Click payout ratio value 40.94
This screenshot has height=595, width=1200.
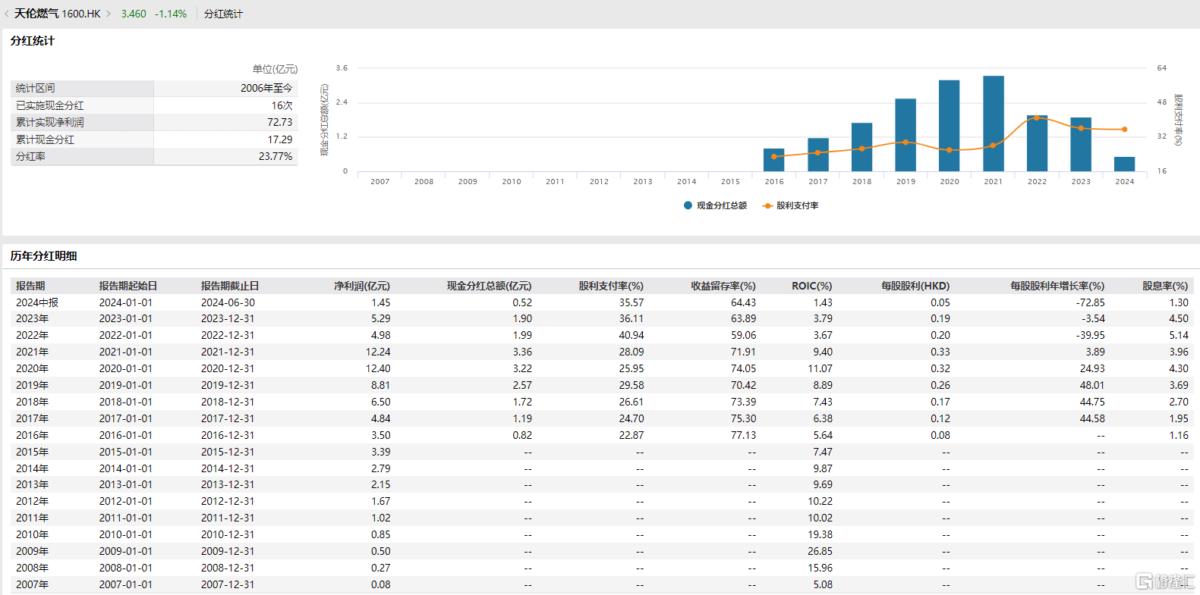(631, 334)
